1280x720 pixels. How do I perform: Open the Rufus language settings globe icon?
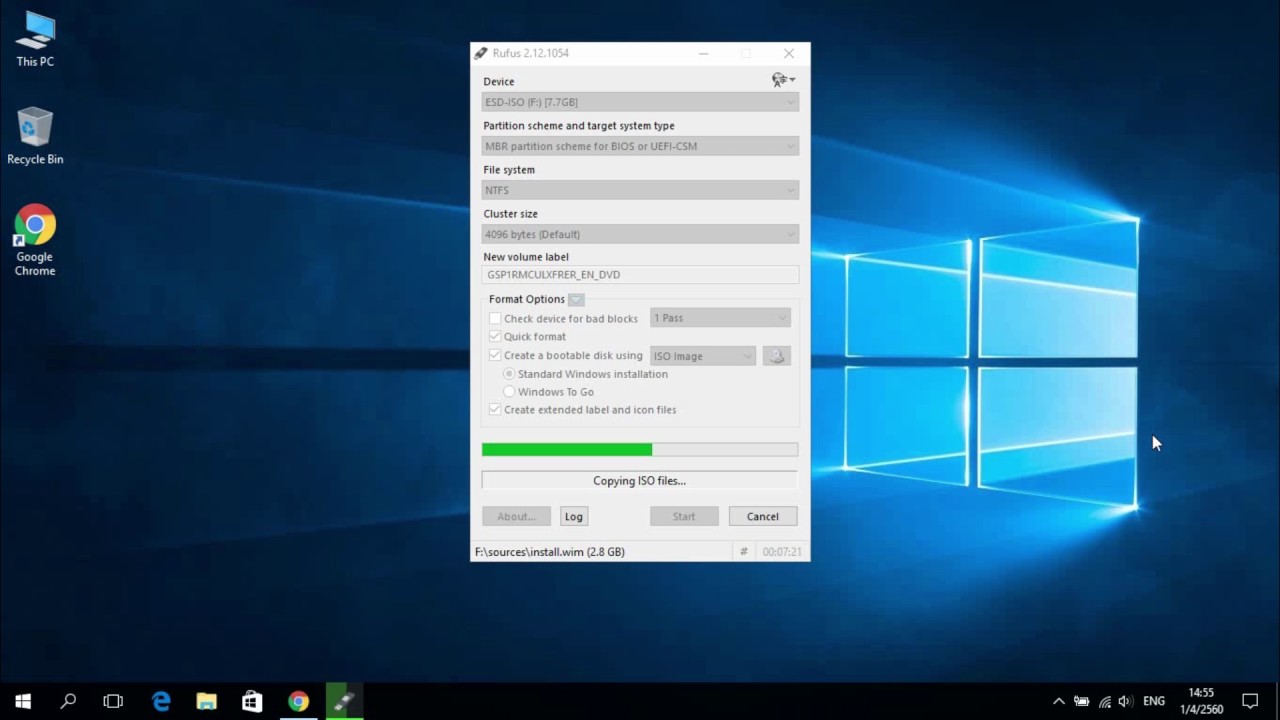click(x=783, y=80)
